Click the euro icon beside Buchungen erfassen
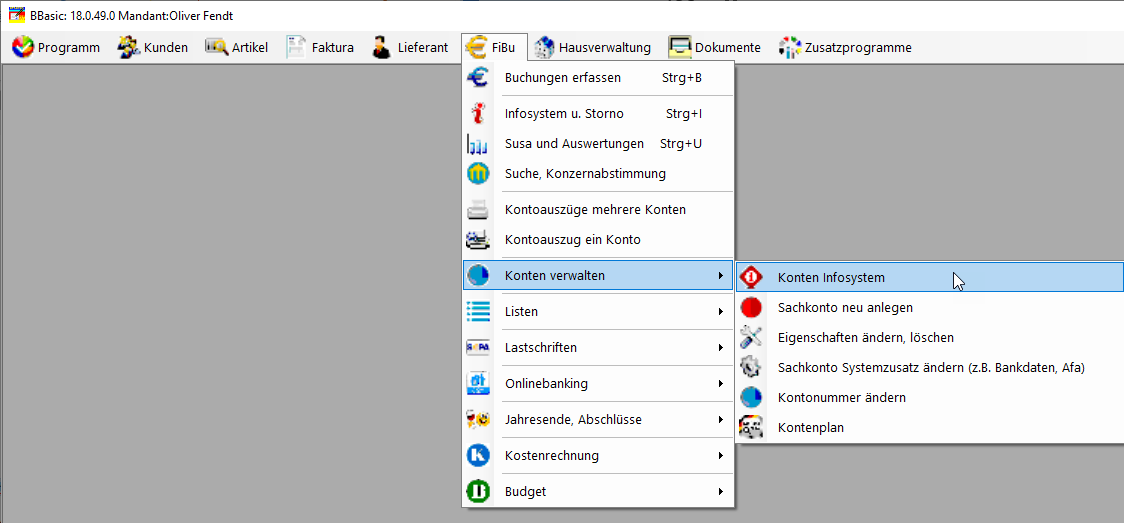The image size is (1124, 523). pos(477,77)
